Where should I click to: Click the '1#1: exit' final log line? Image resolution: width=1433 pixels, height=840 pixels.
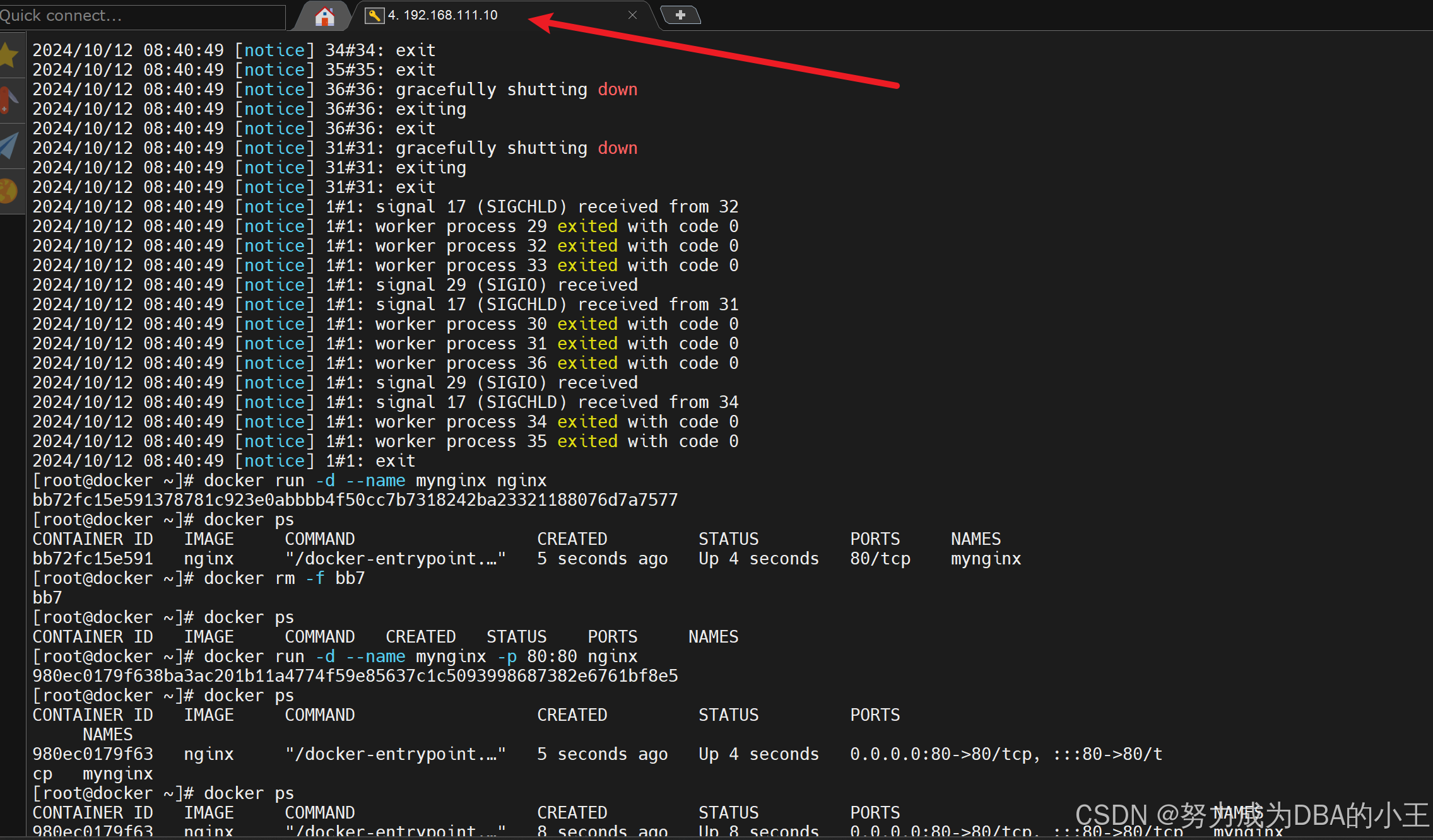[x=370, y=461]
